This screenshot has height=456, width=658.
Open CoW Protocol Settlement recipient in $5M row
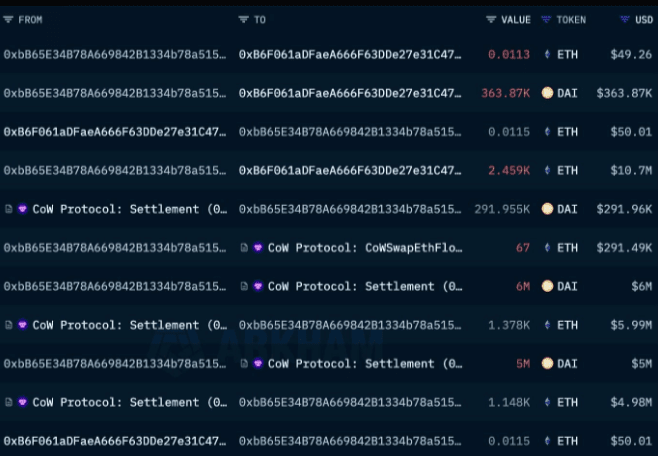point(365,363)
